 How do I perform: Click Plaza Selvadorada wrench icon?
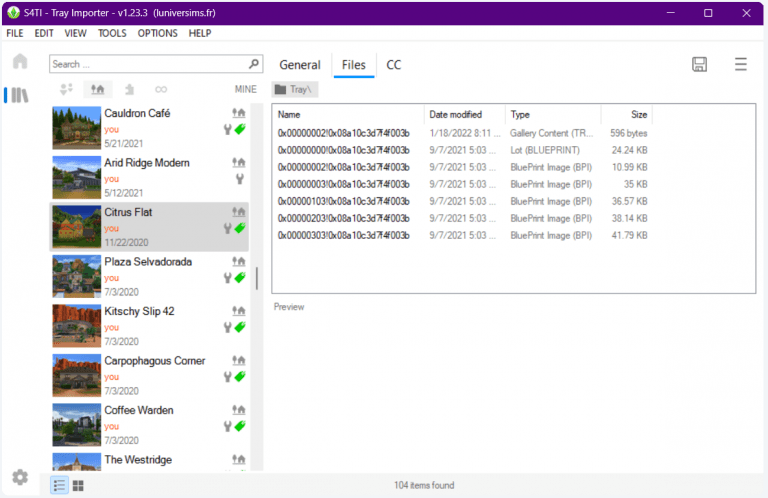(x=227, y=278)
